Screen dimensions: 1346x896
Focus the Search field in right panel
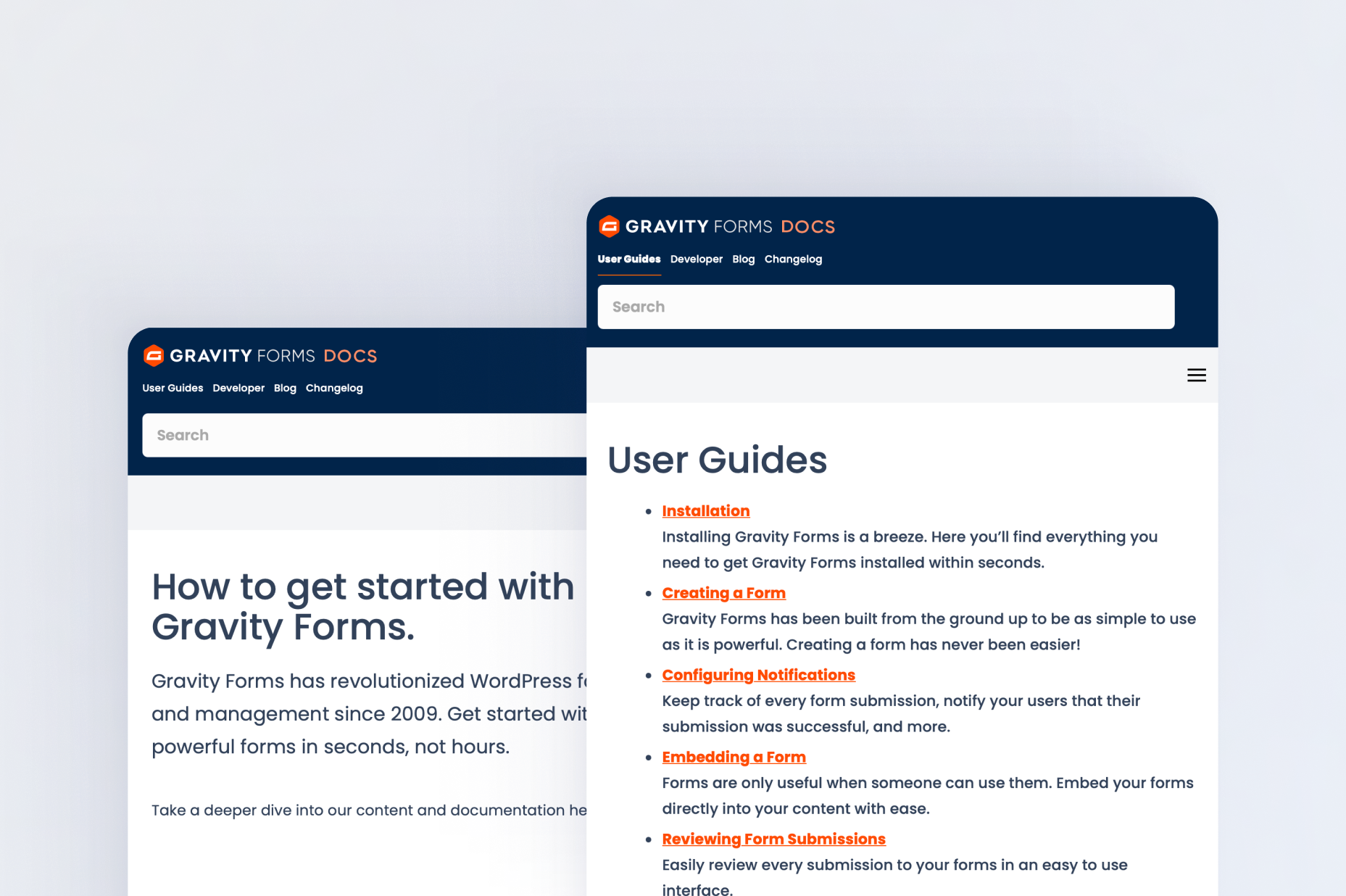885,307
